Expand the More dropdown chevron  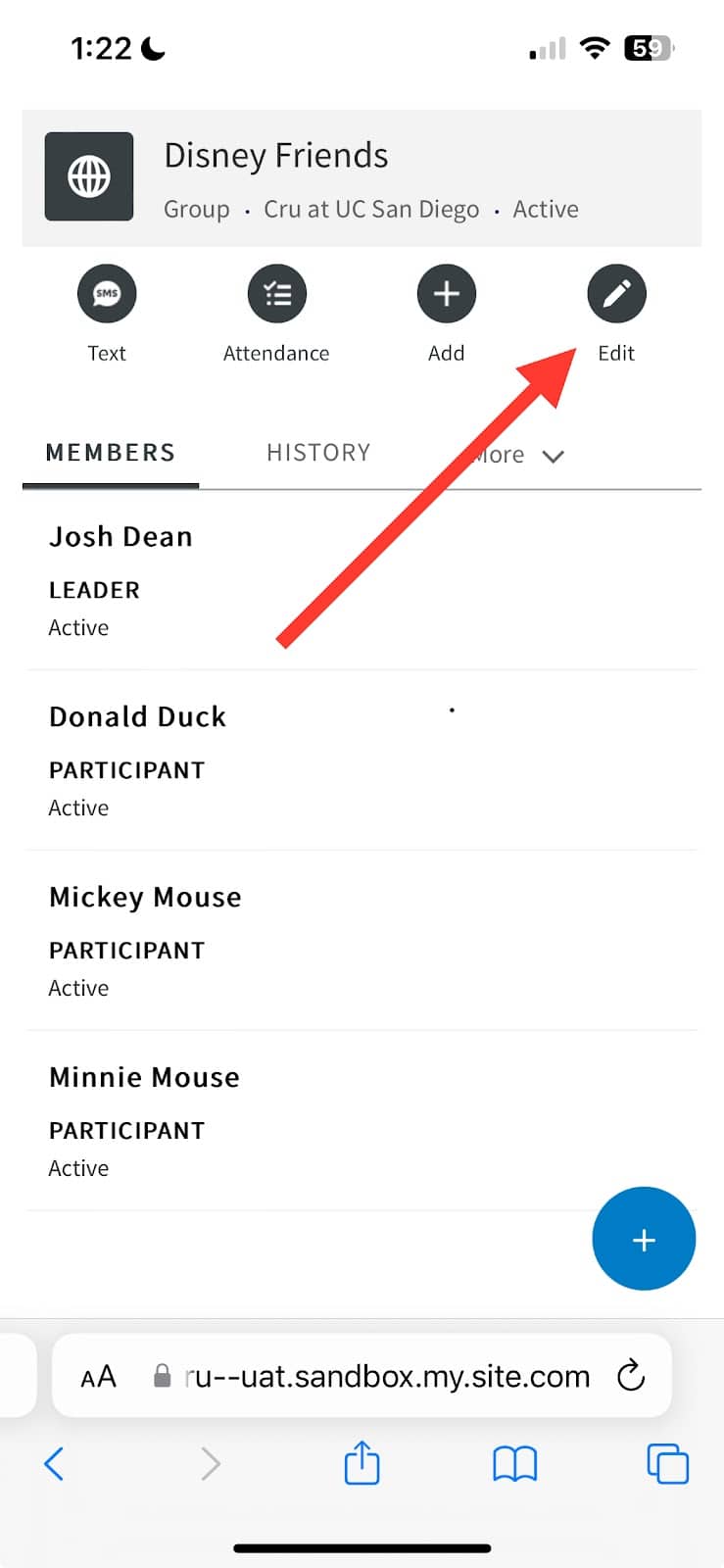[553, 456]
